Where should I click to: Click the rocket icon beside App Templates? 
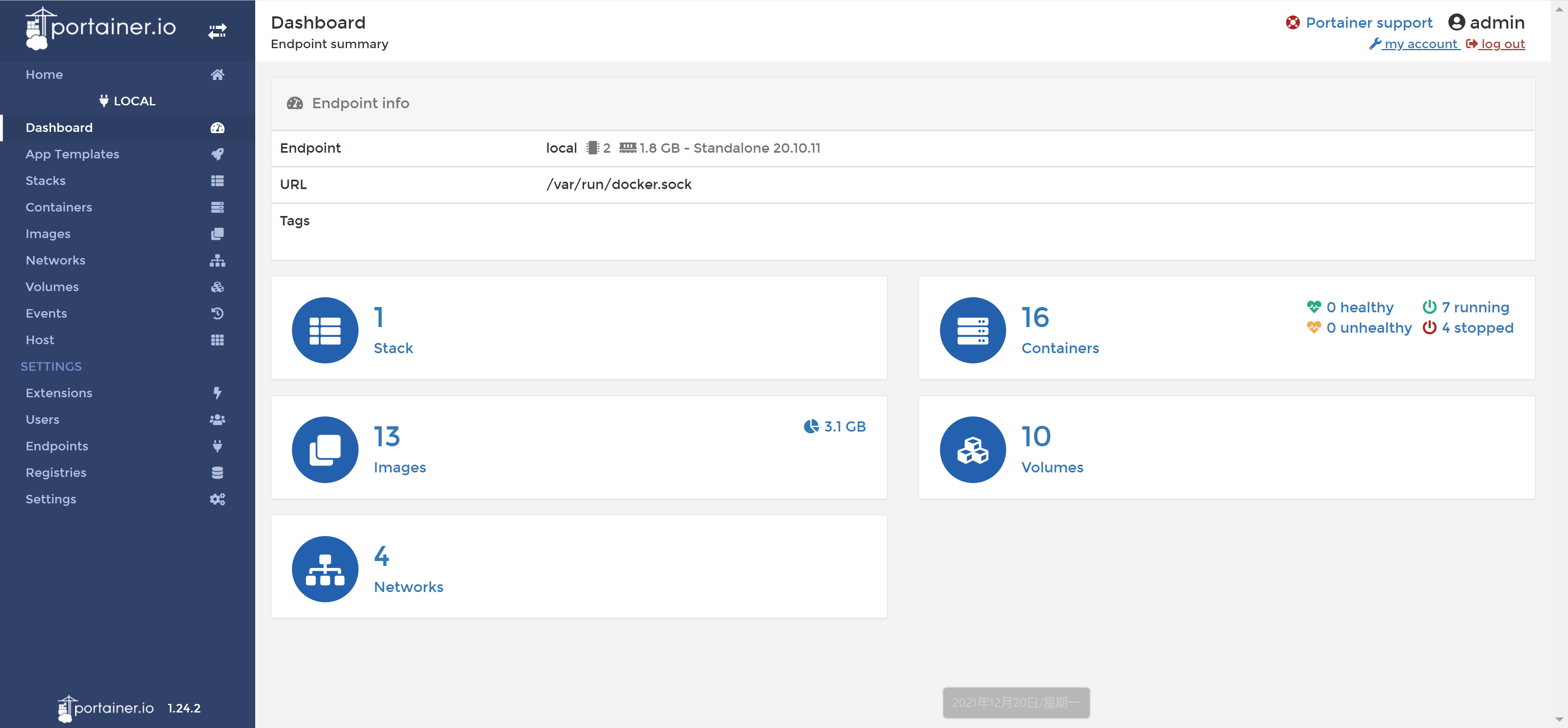coord(217,154)
